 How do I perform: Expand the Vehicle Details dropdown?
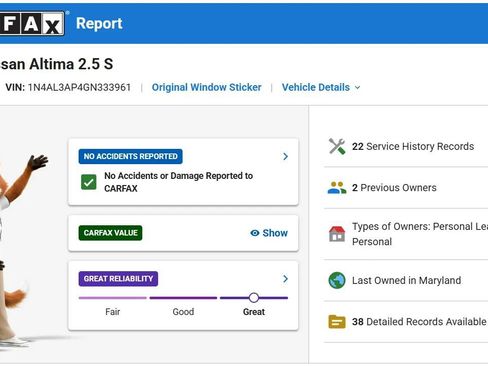click(x=321, y=87)
